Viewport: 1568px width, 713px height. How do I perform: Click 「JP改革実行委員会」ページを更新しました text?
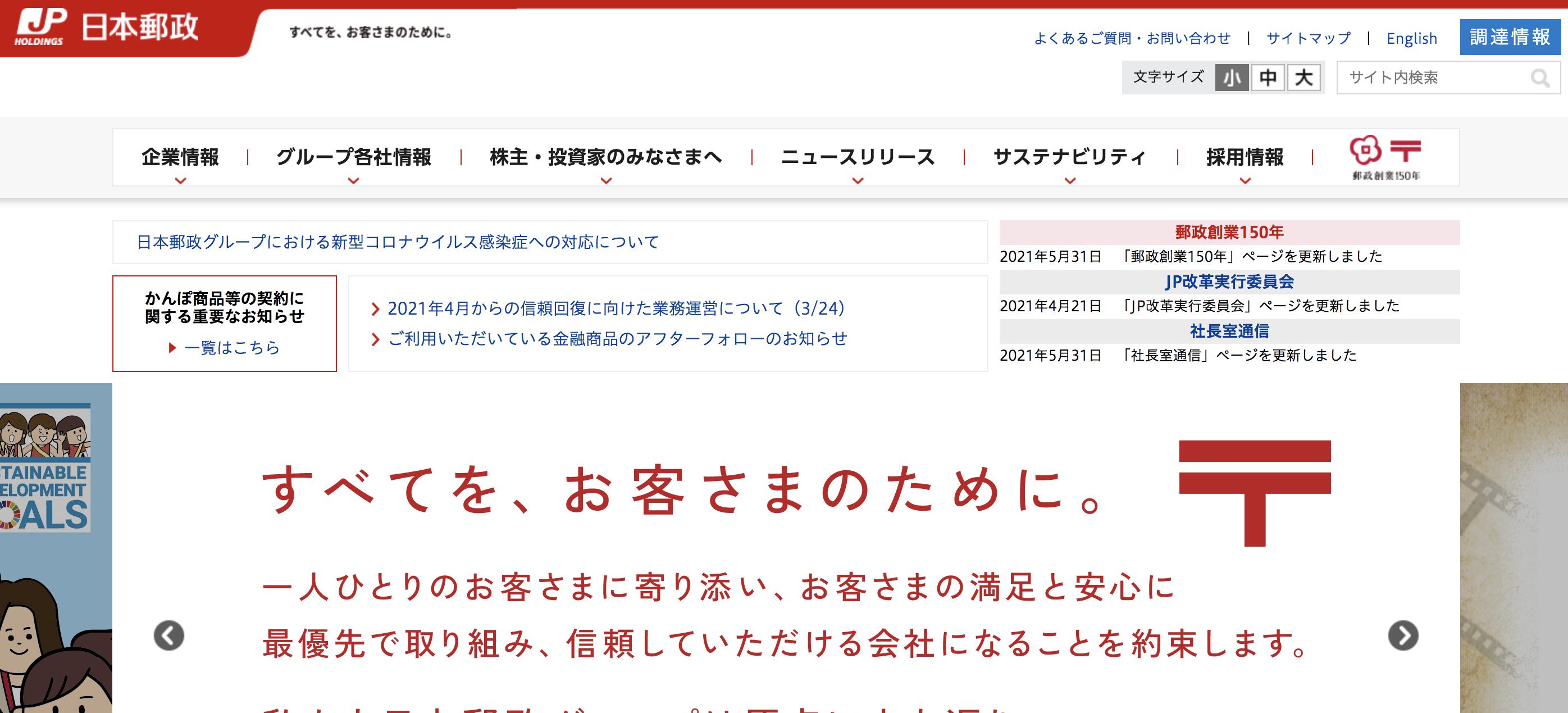click(x=1261, y=306)
